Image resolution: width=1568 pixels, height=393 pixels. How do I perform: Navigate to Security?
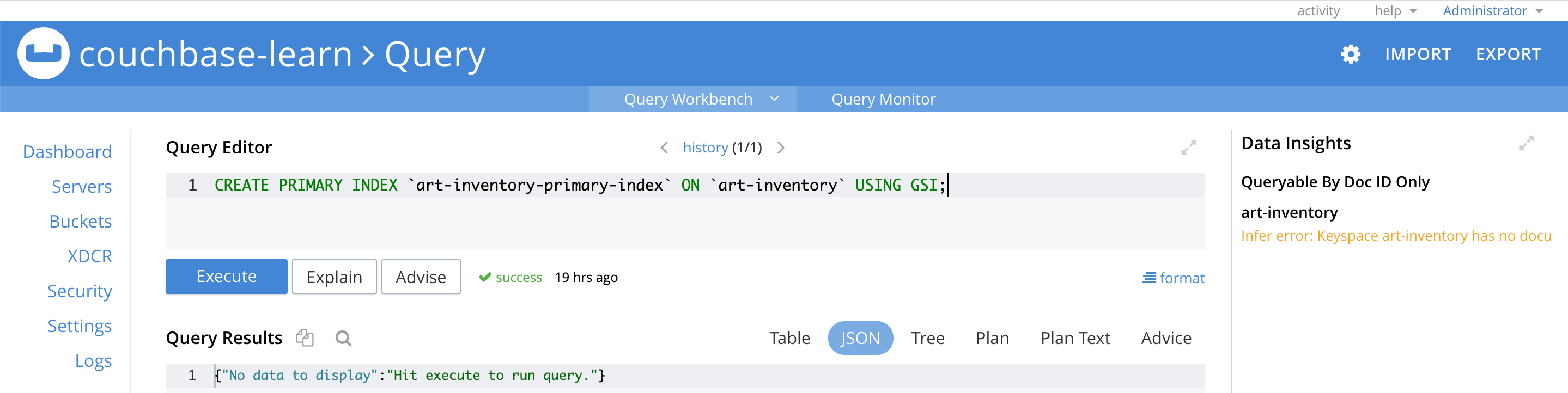80,291
